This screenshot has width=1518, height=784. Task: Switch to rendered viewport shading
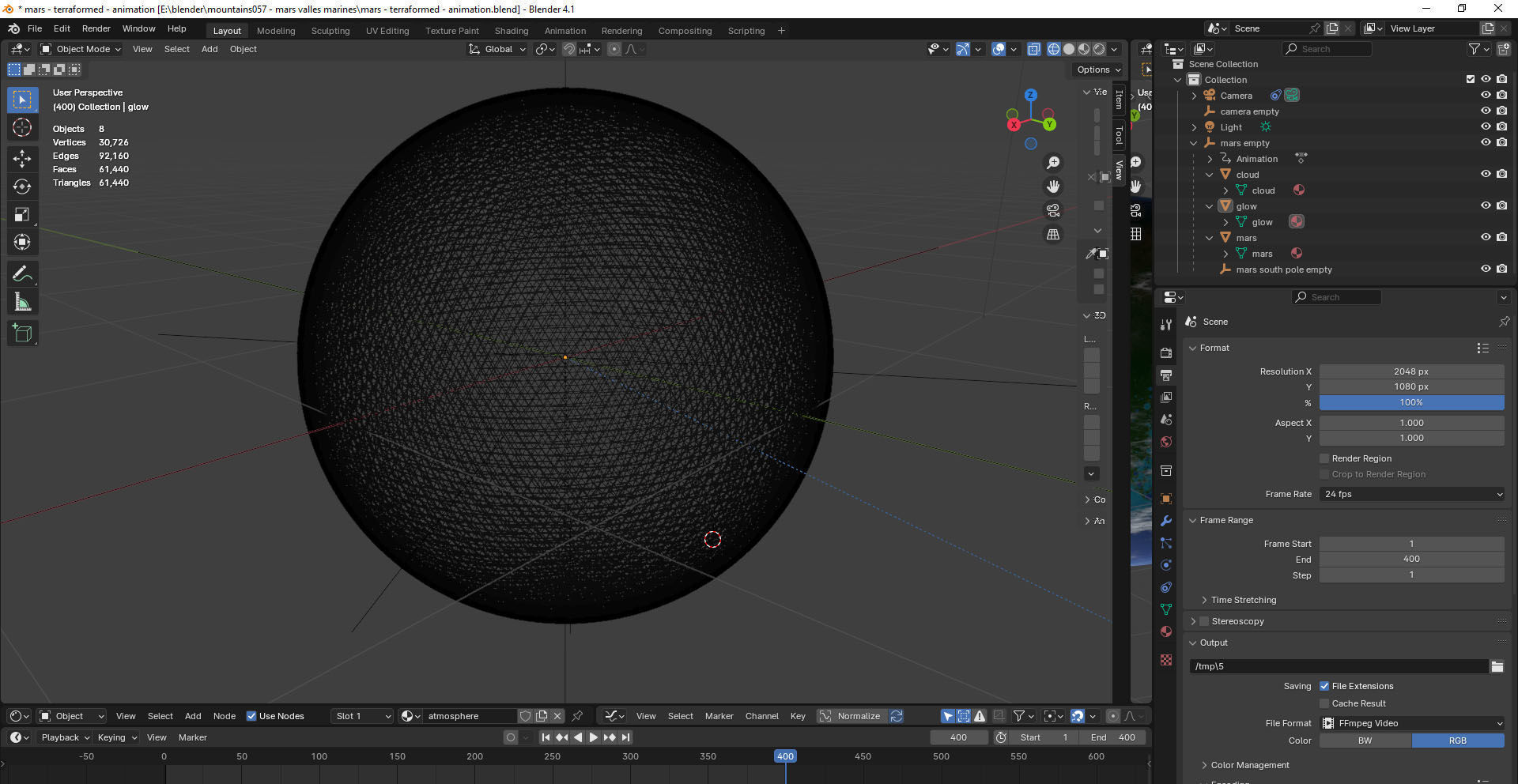1099,49
